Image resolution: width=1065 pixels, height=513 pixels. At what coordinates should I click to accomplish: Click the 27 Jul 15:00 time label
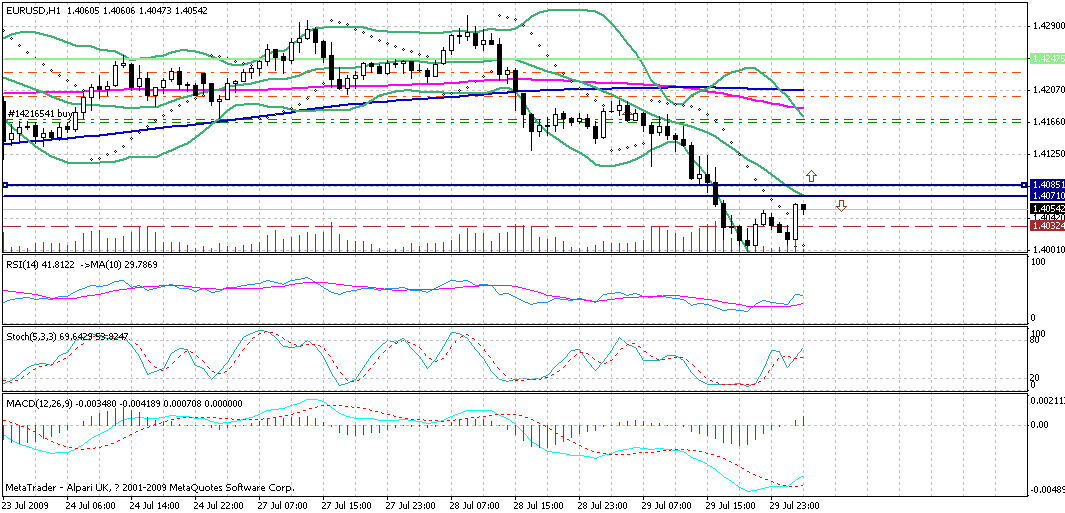pyautogui.click(x=348, y=506)
